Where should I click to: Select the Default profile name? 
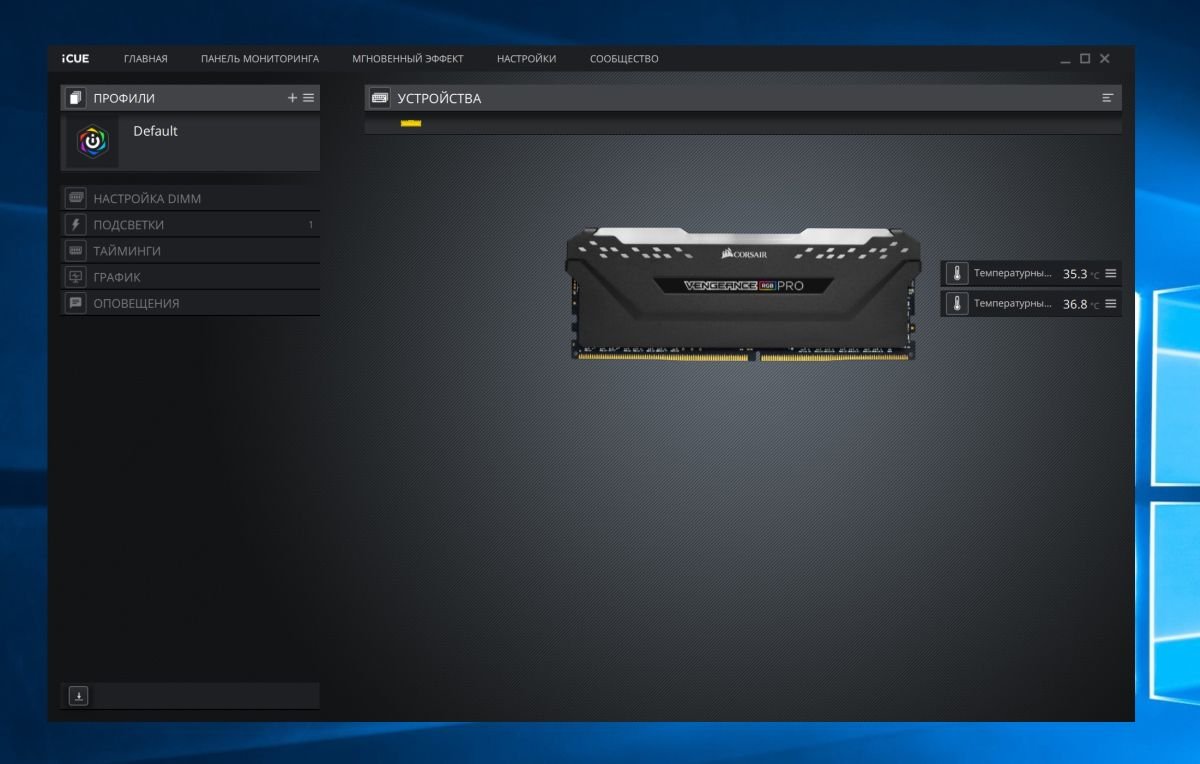(x=155, y=131)
